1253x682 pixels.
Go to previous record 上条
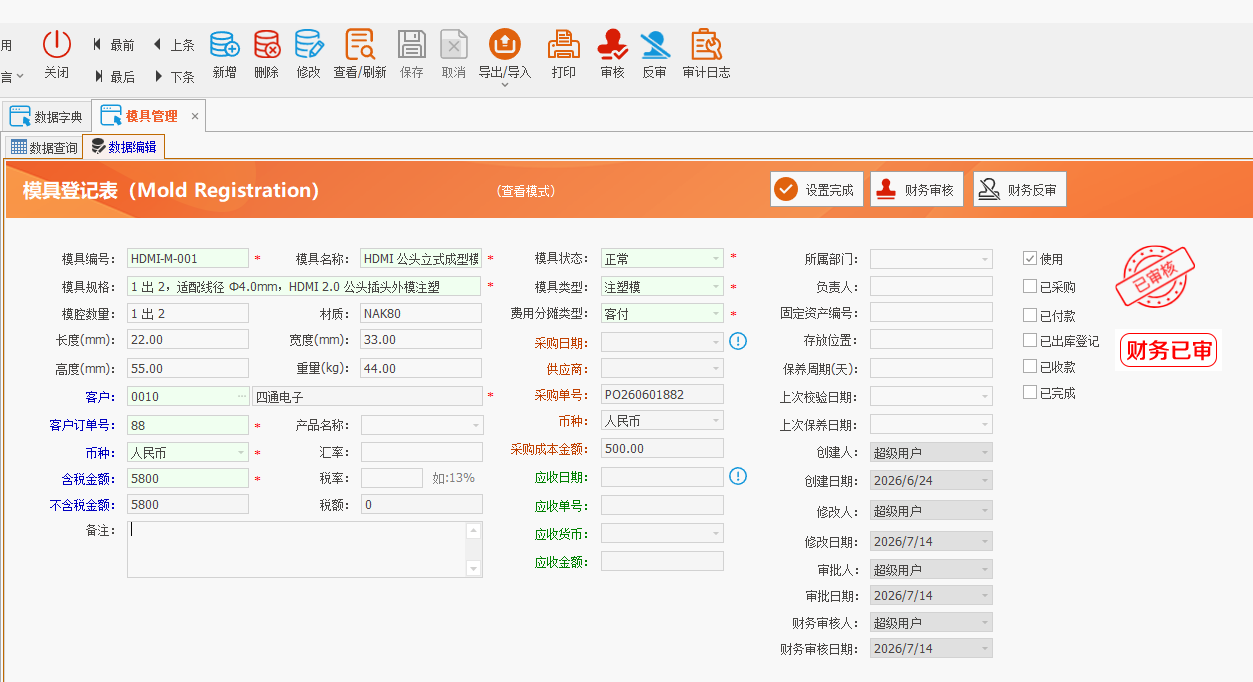[x=174, y=45]
